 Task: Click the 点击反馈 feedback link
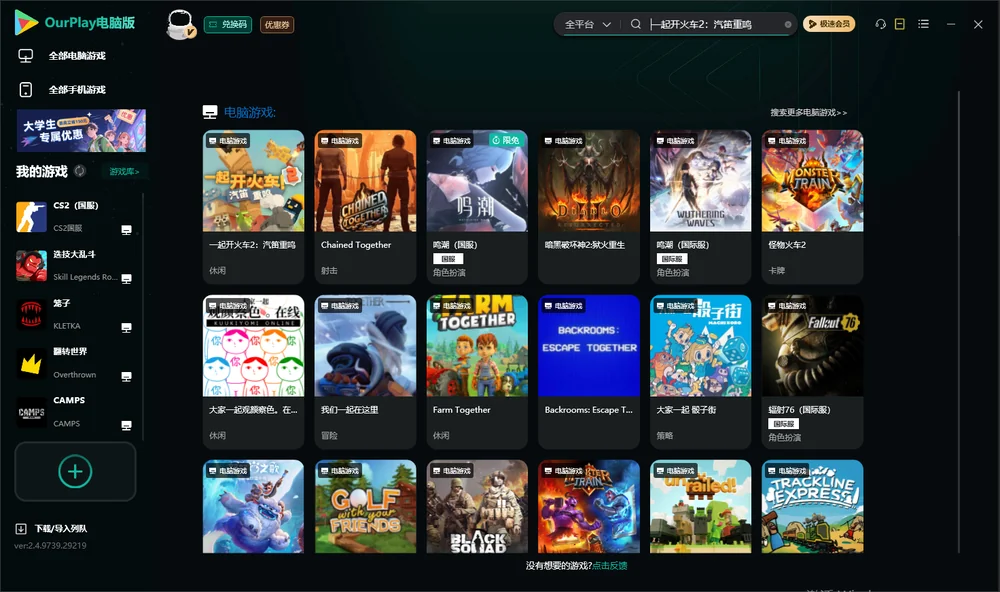[x=610, y=565]
